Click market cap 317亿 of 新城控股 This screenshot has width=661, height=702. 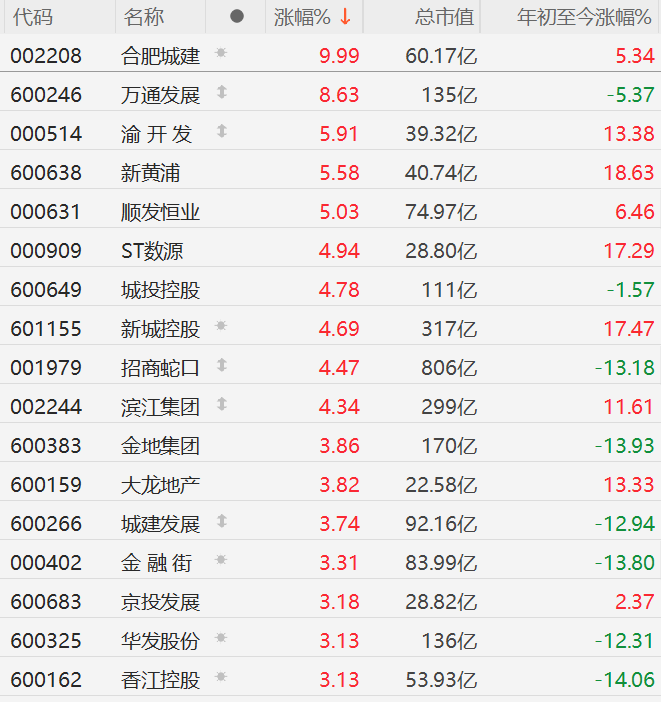pos(449,329)
